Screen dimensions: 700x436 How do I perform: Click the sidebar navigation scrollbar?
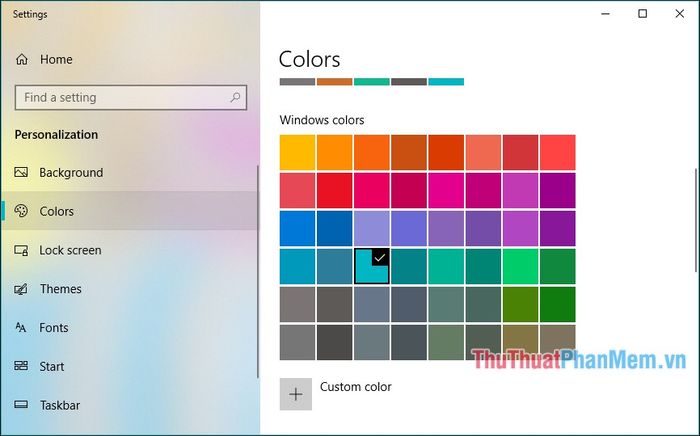click(x=258, y=272)
